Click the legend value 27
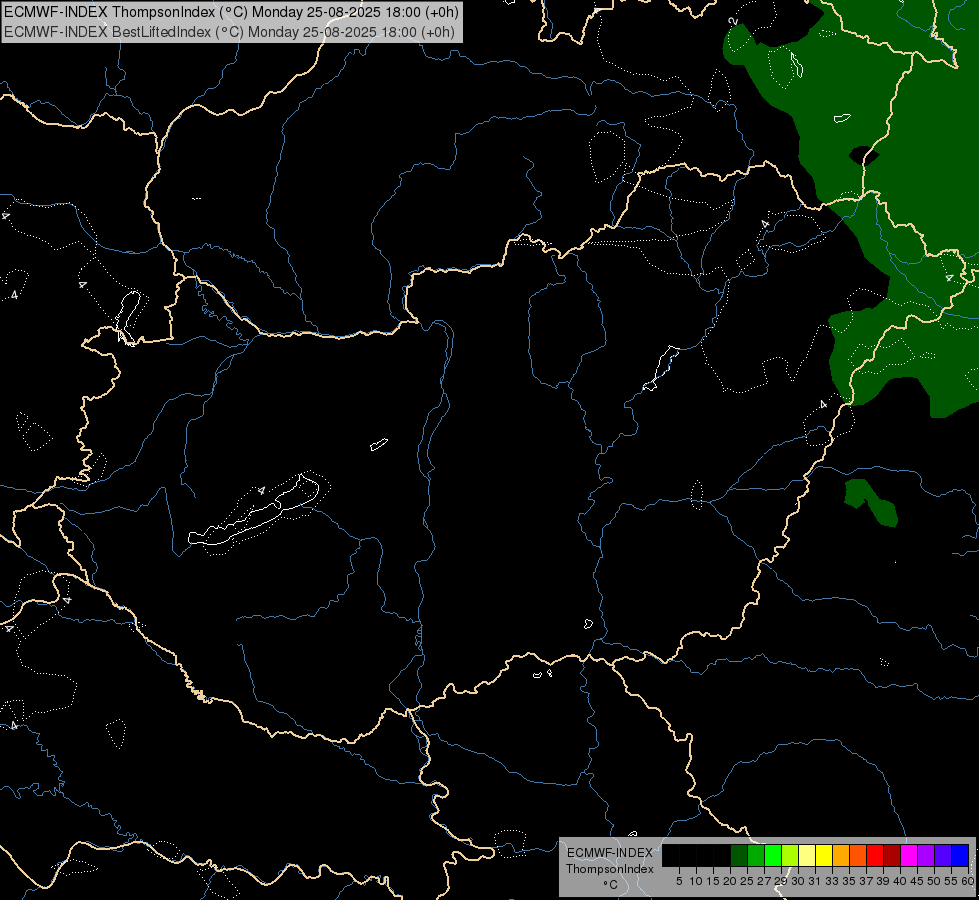Viewport: 979px width, 900px height. [x=764, y=881]
